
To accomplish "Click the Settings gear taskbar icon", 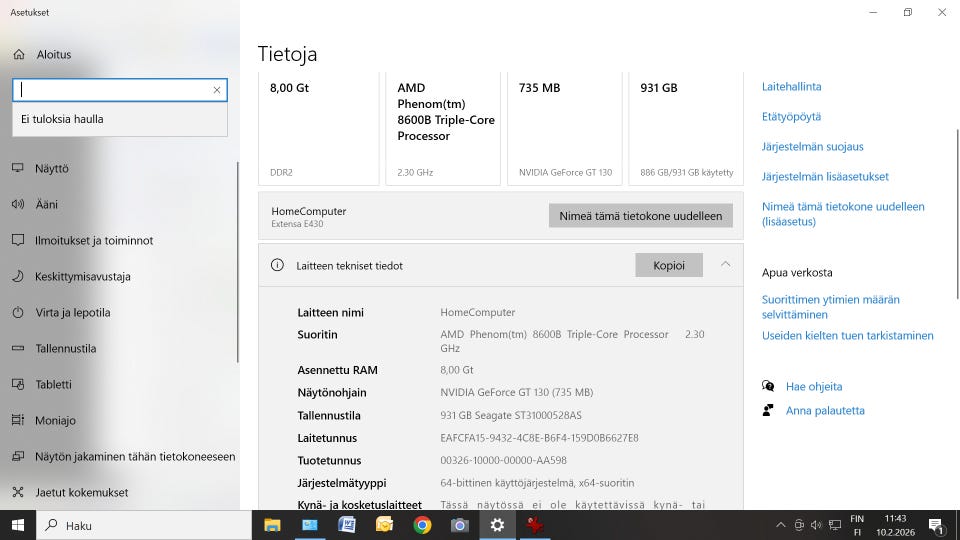I will pos(497,525).
